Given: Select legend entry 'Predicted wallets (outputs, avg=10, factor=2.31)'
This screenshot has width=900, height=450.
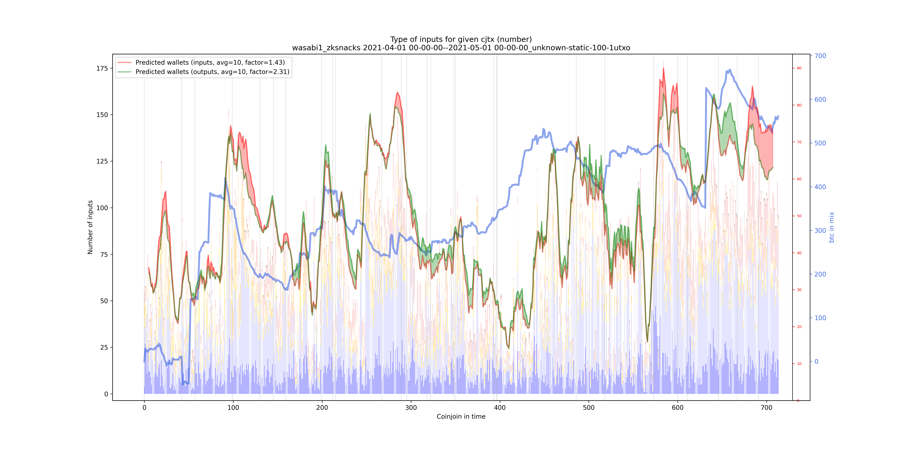Looking at the screenshot, I should pyautogui.click(x=212, y=72).
